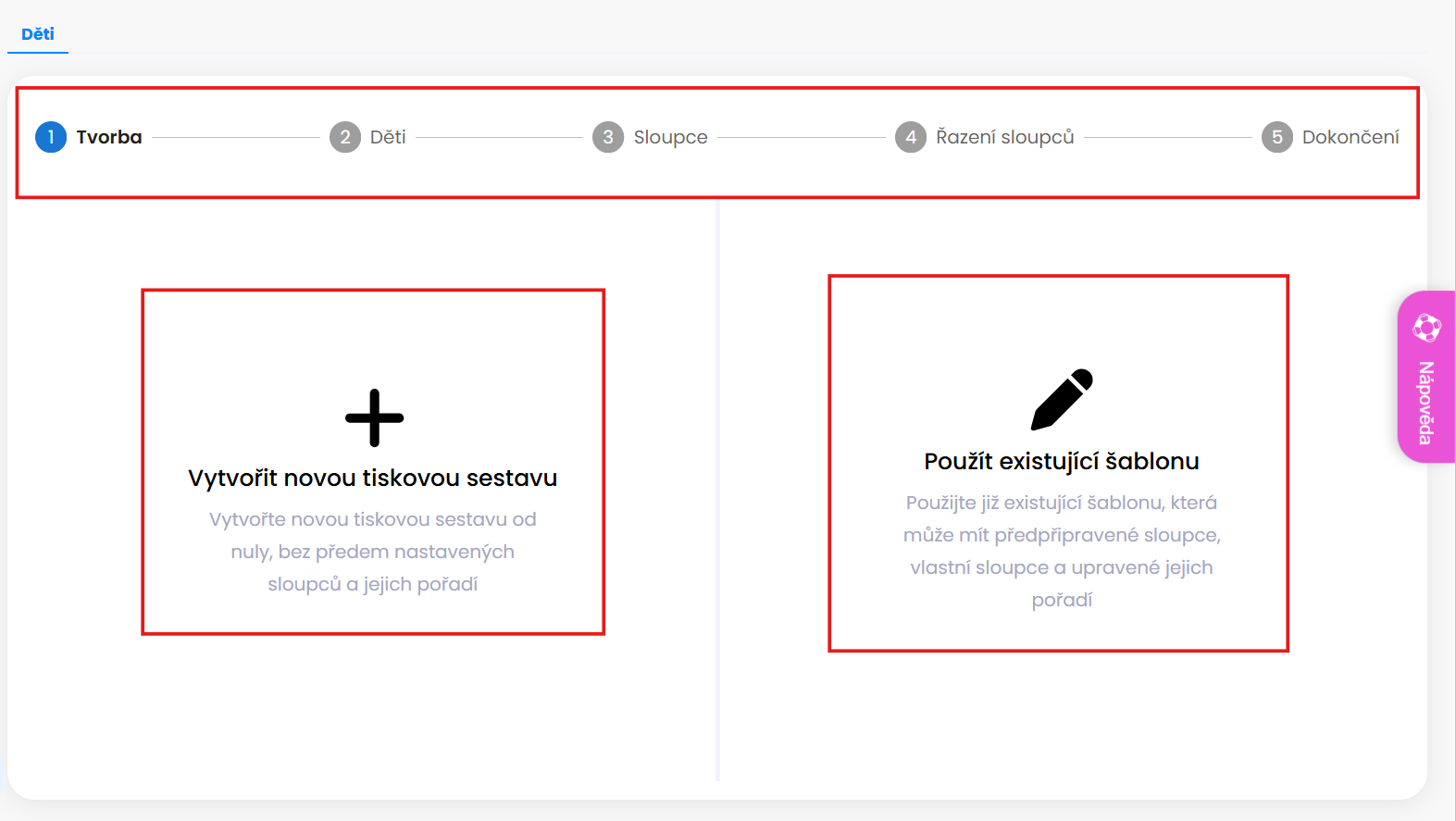Viewport: 1456px width, 821px height.
Task: Click the pencil icon for existing template
Action: point(1062,400)
